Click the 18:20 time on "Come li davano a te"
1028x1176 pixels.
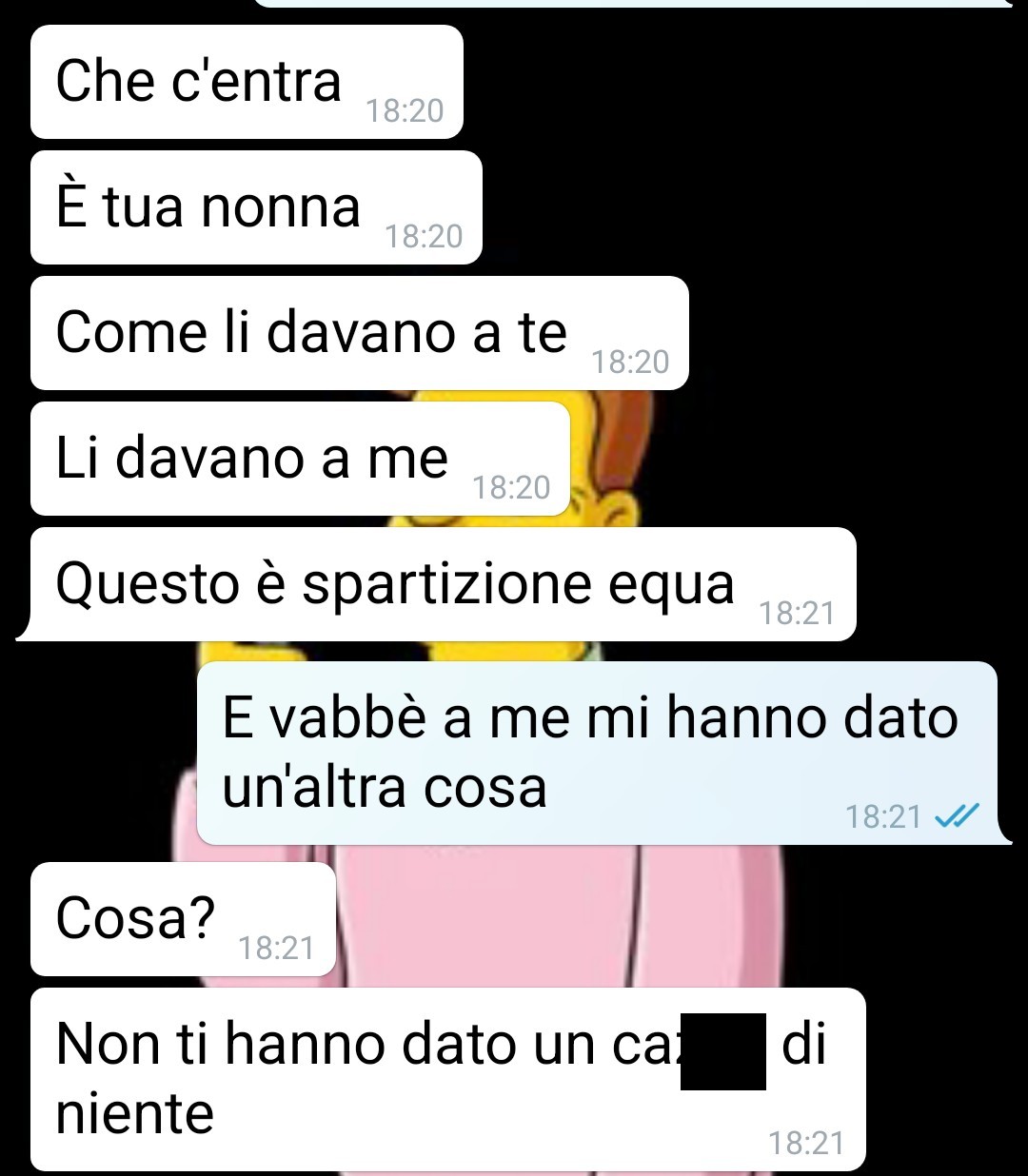point(630,363)
